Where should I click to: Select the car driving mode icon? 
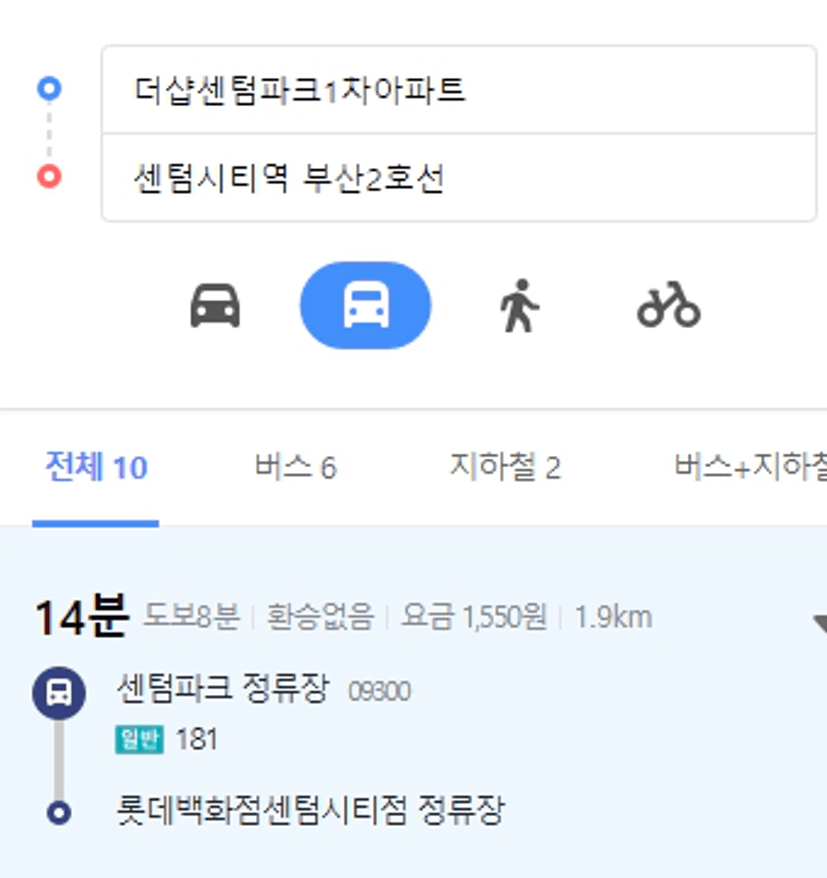215,306
